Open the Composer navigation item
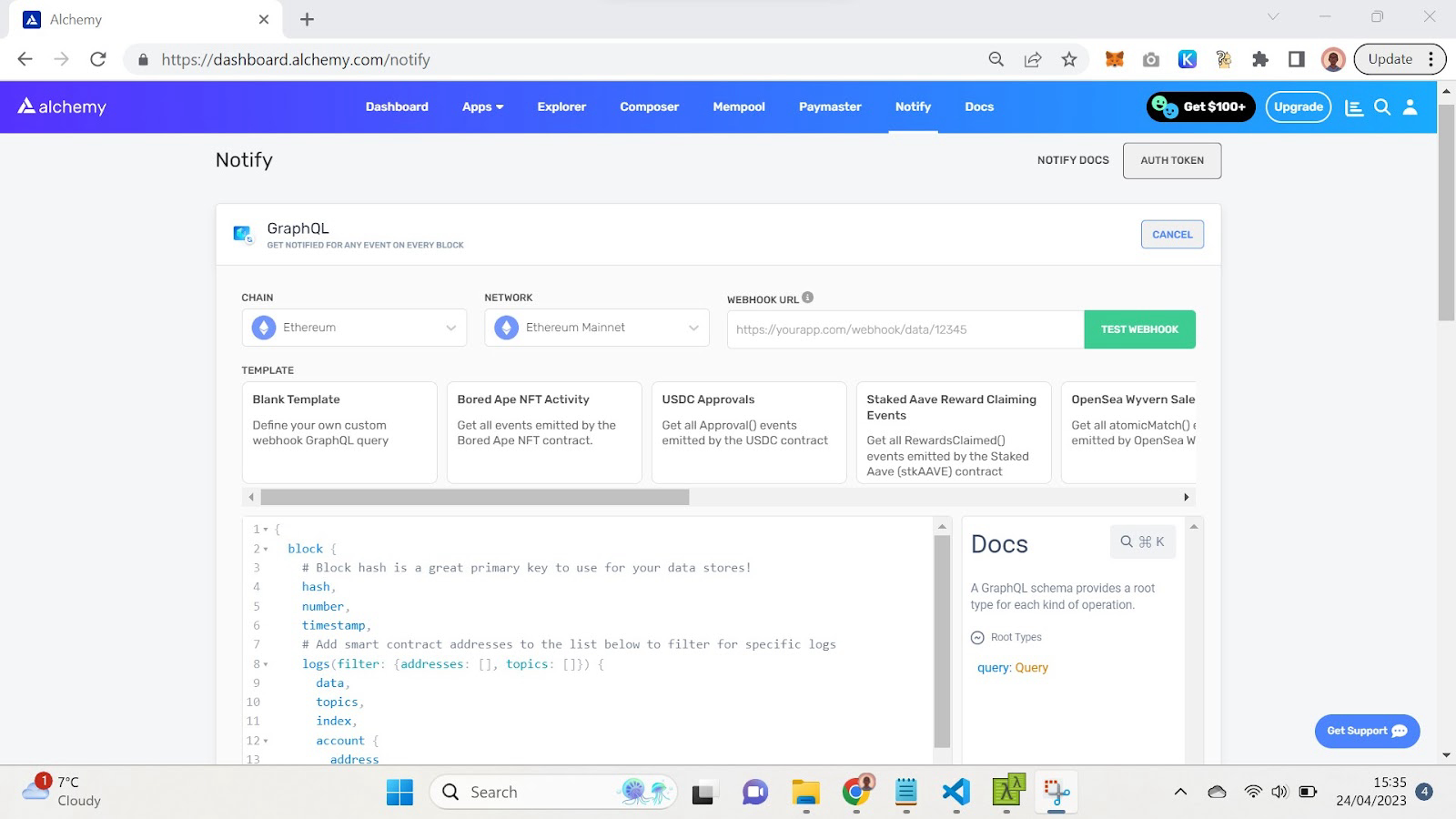1456x819 pixels. coord(649,106)
